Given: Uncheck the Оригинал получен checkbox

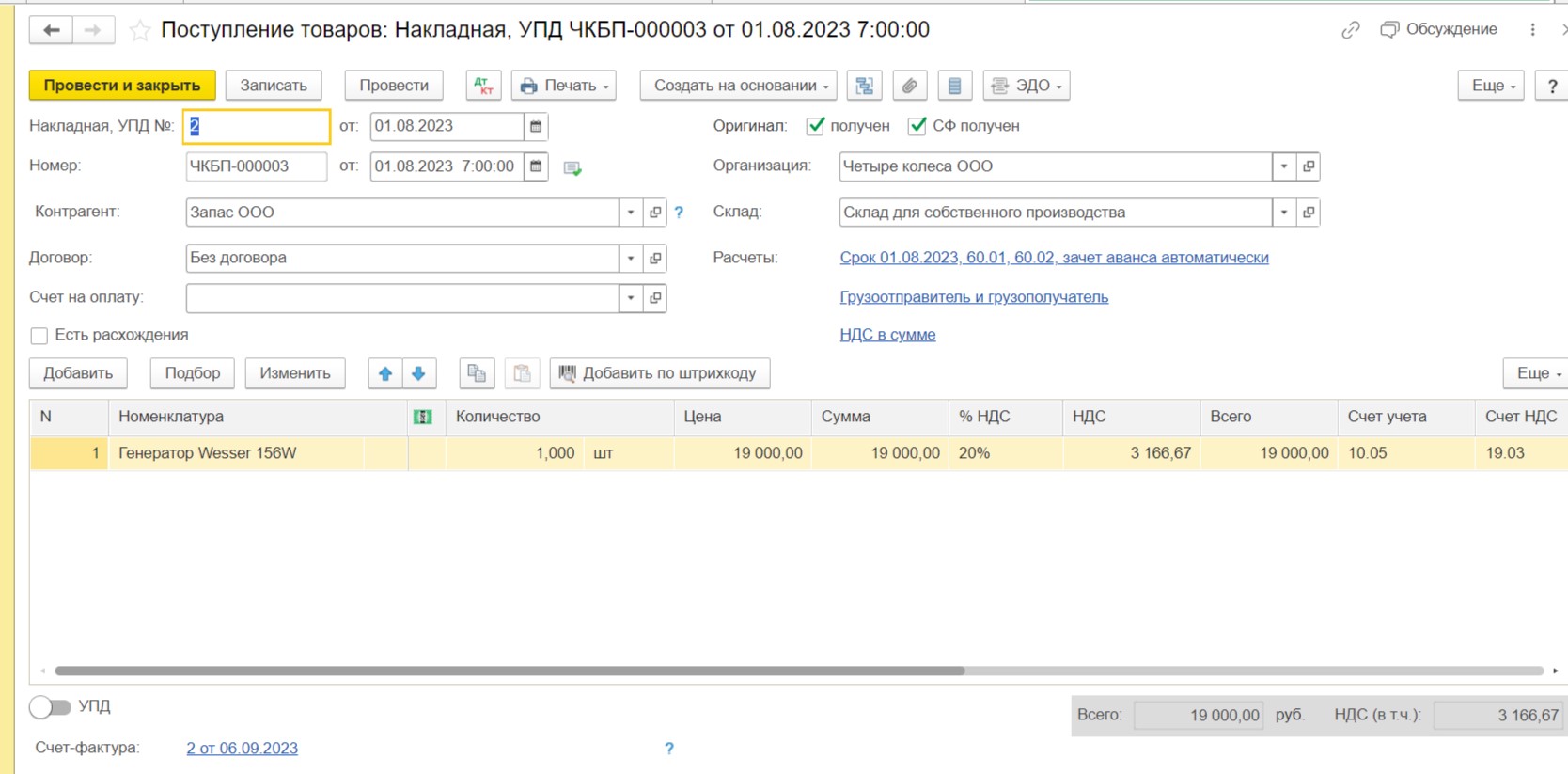Looking at the screenshot, I should pos(816,126).
